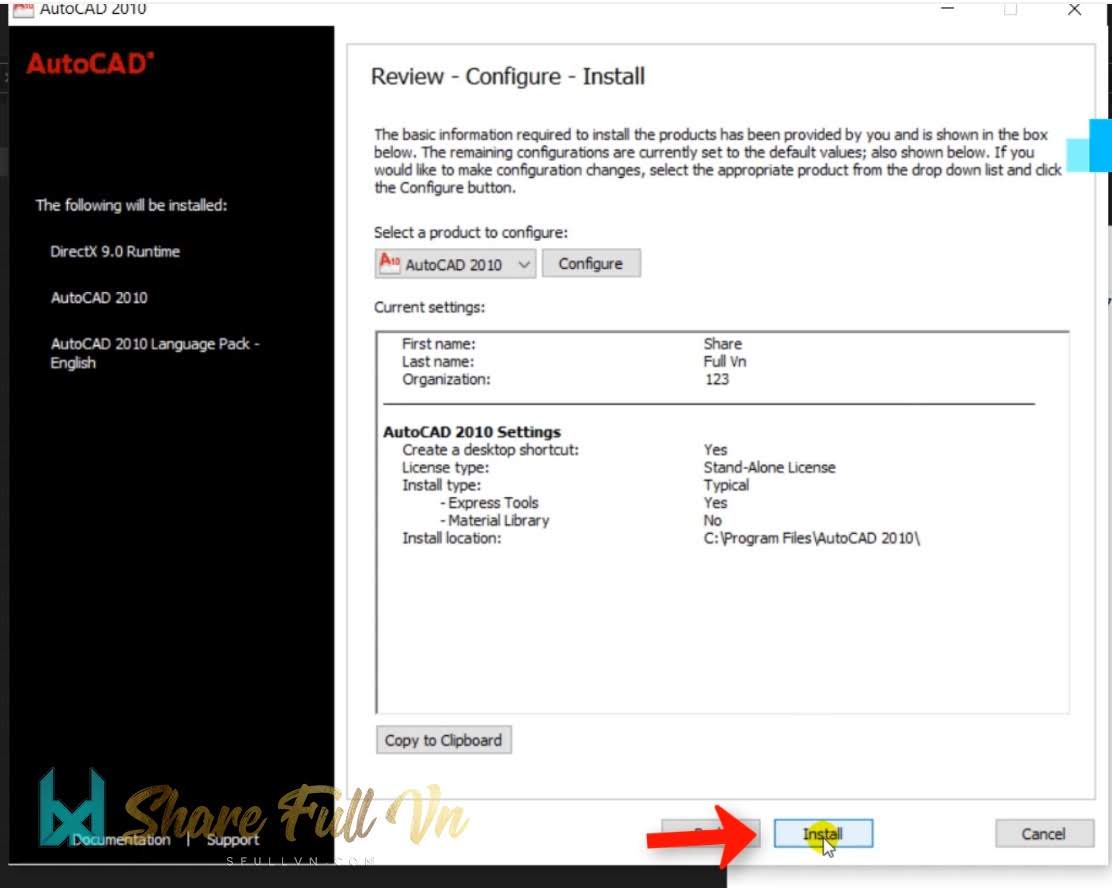Screen dimensions: 1112x888
Task: Click the install location path value
Action: [x=811, y=538]
